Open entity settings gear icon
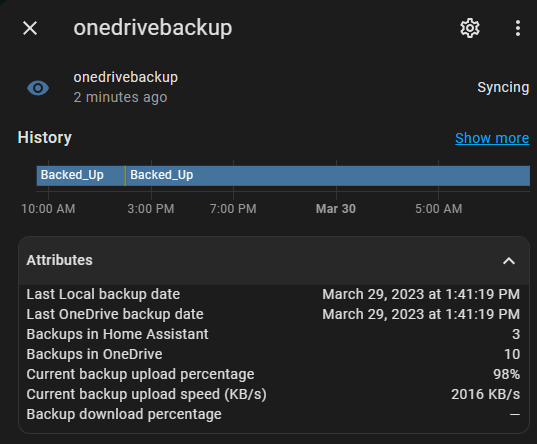This screenshot has height=444, width=537. [470, 28]
